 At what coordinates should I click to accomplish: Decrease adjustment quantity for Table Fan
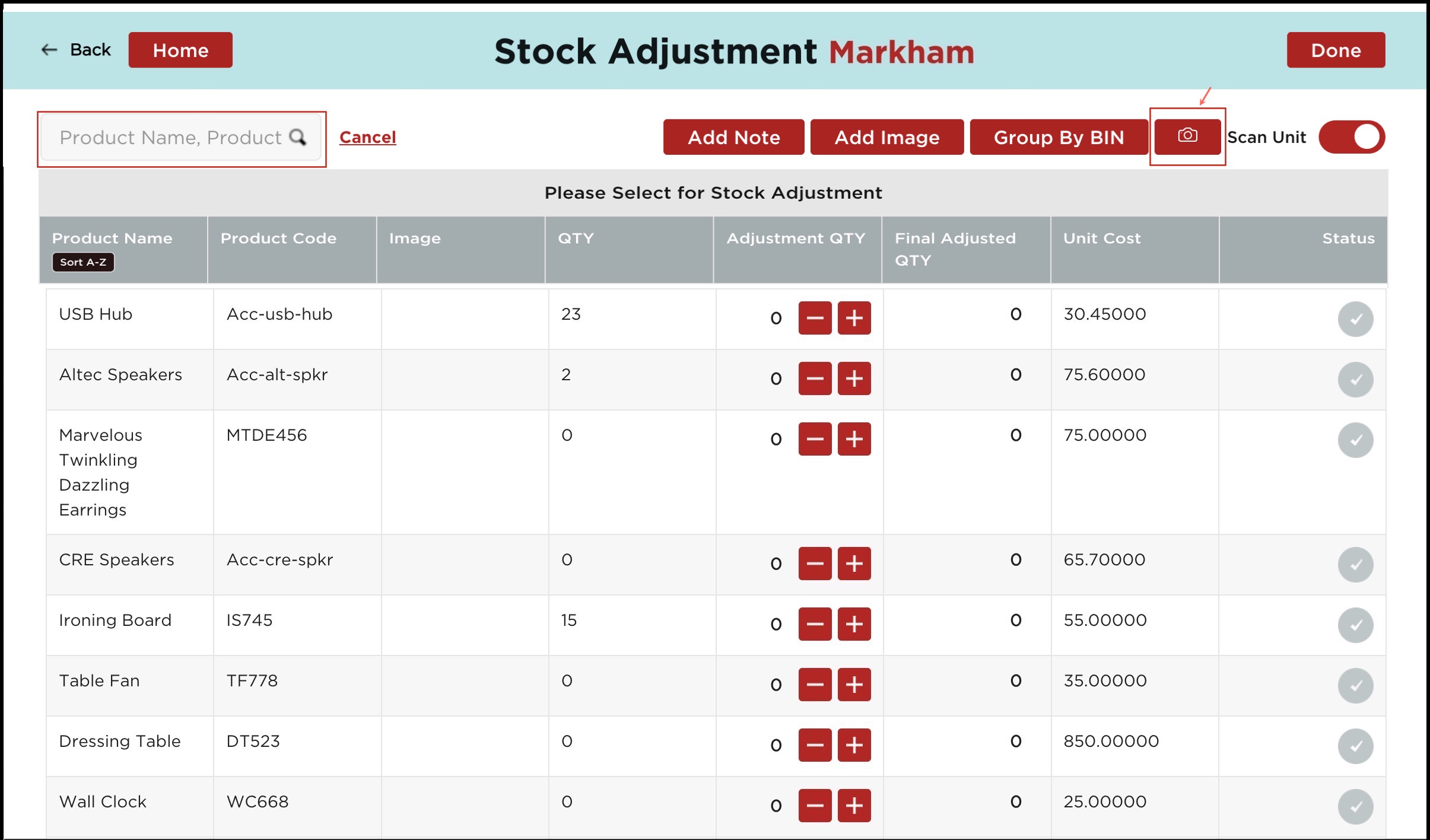[815, 685]
